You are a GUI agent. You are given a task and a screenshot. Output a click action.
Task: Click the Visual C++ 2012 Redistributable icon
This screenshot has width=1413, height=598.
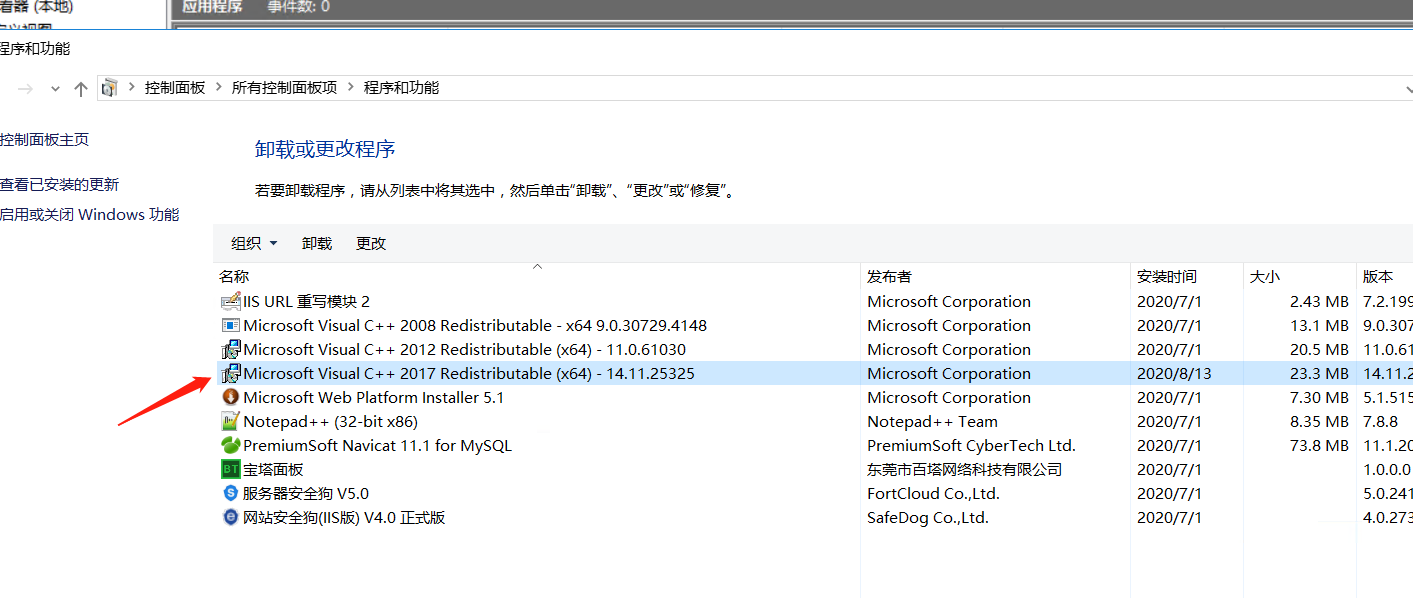click(x=230, y=349)
